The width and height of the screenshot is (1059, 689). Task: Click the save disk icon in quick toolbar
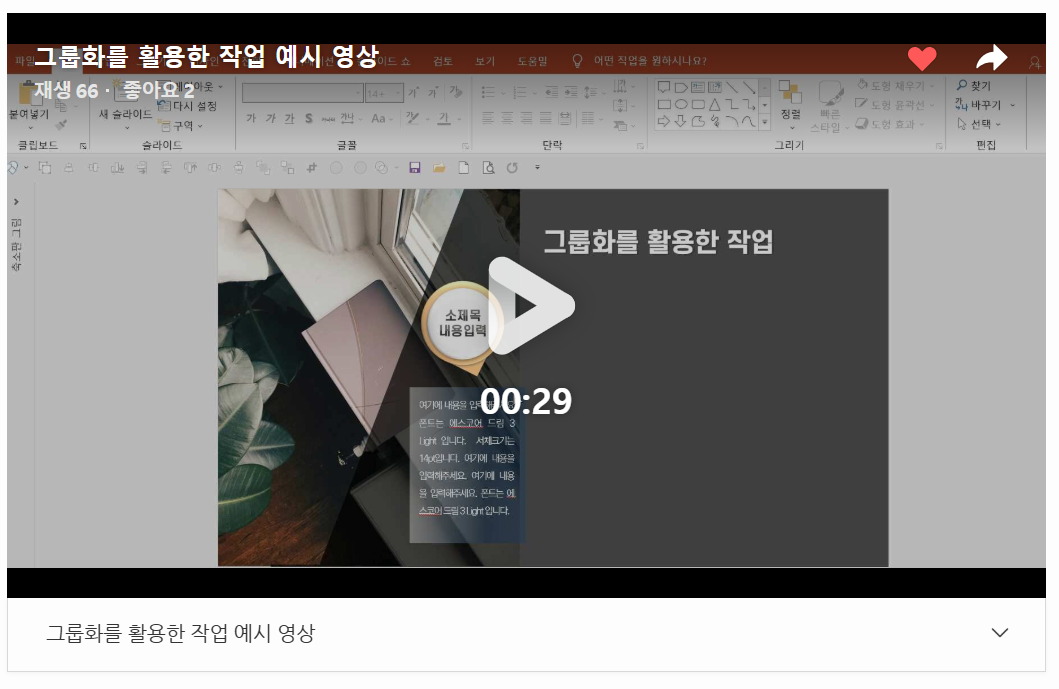(415, 168)
